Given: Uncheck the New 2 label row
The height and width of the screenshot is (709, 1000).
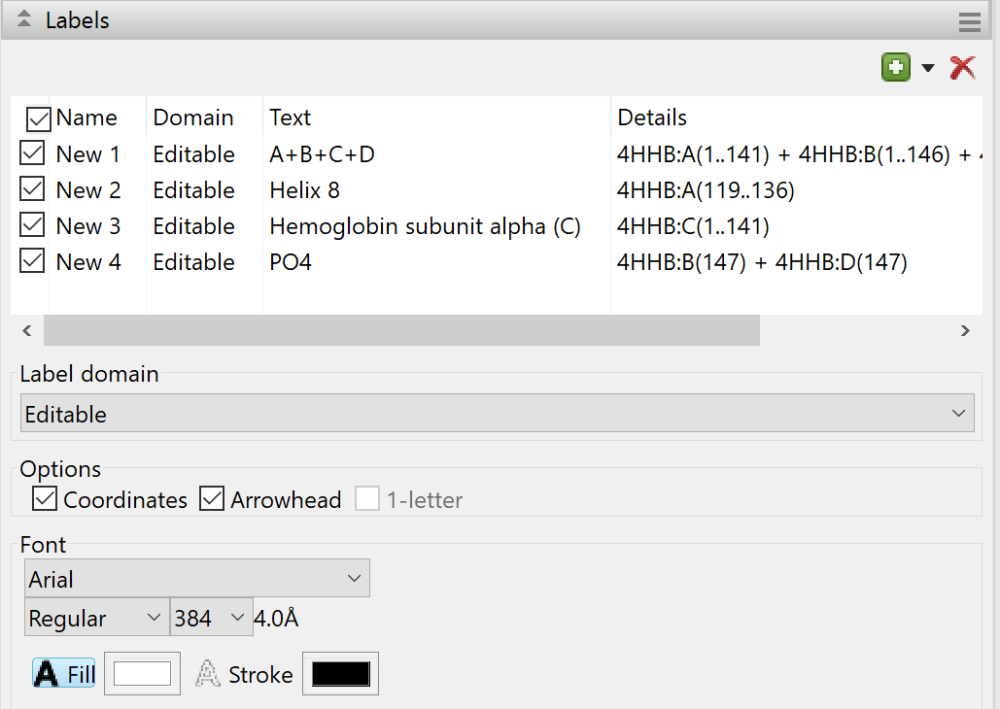Looking at the screenshot, I should (33, 189).
